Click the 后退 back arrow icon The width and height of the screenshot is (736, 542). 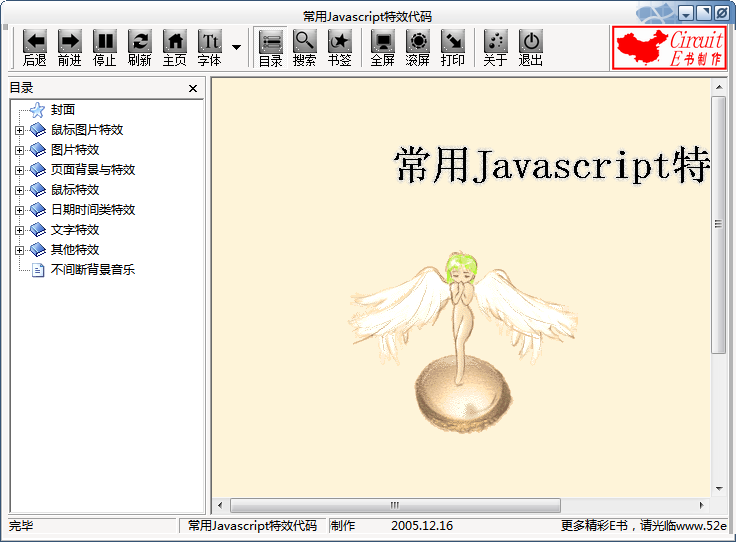point(35,42)
